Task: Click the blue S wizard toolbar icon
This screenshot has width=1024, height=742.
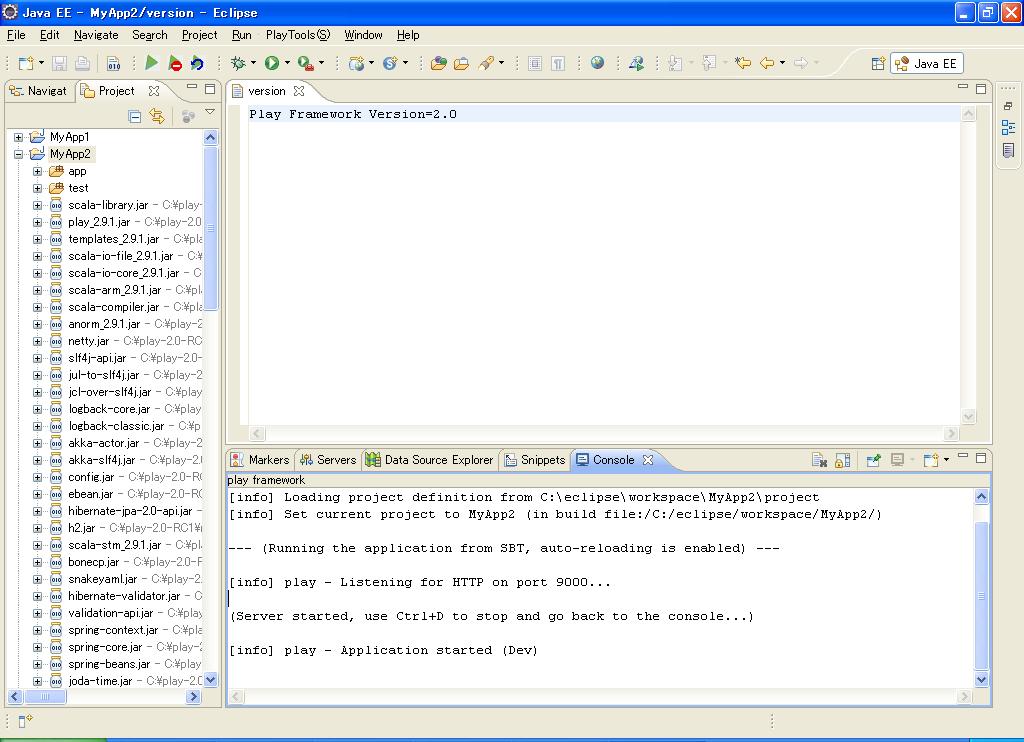Action: coord(391,63)
